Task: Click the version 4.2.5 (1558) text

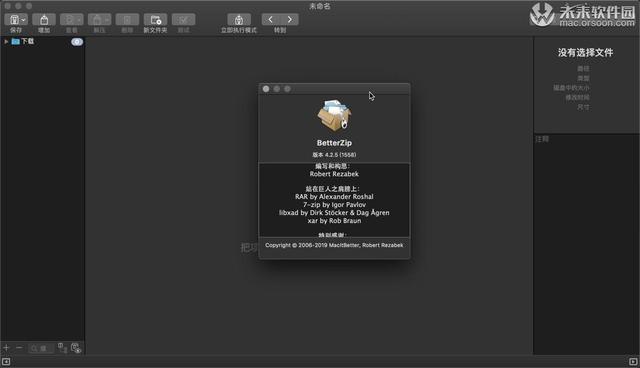Action: pyautogui.click(x=334, y=155)
